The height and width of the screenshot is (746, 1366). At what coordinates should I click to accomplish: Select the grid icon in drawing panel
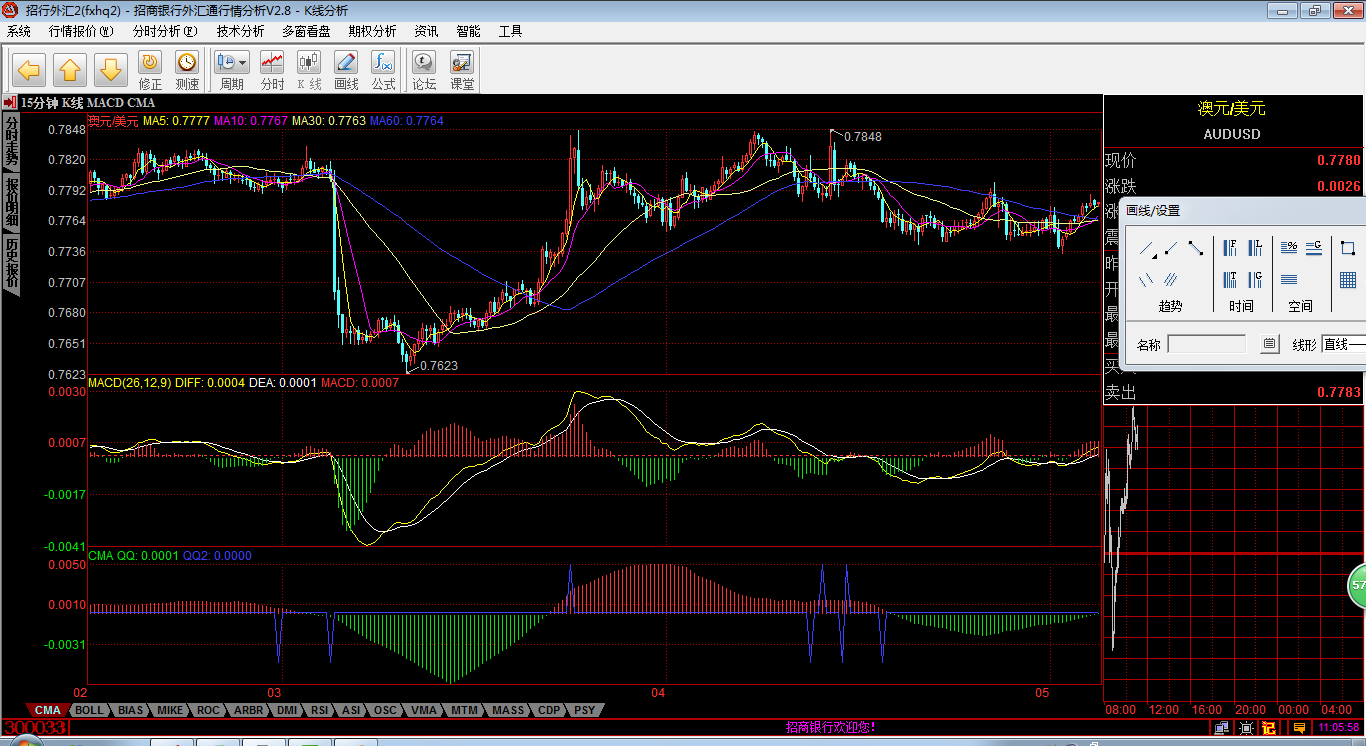pos(1347,280)
